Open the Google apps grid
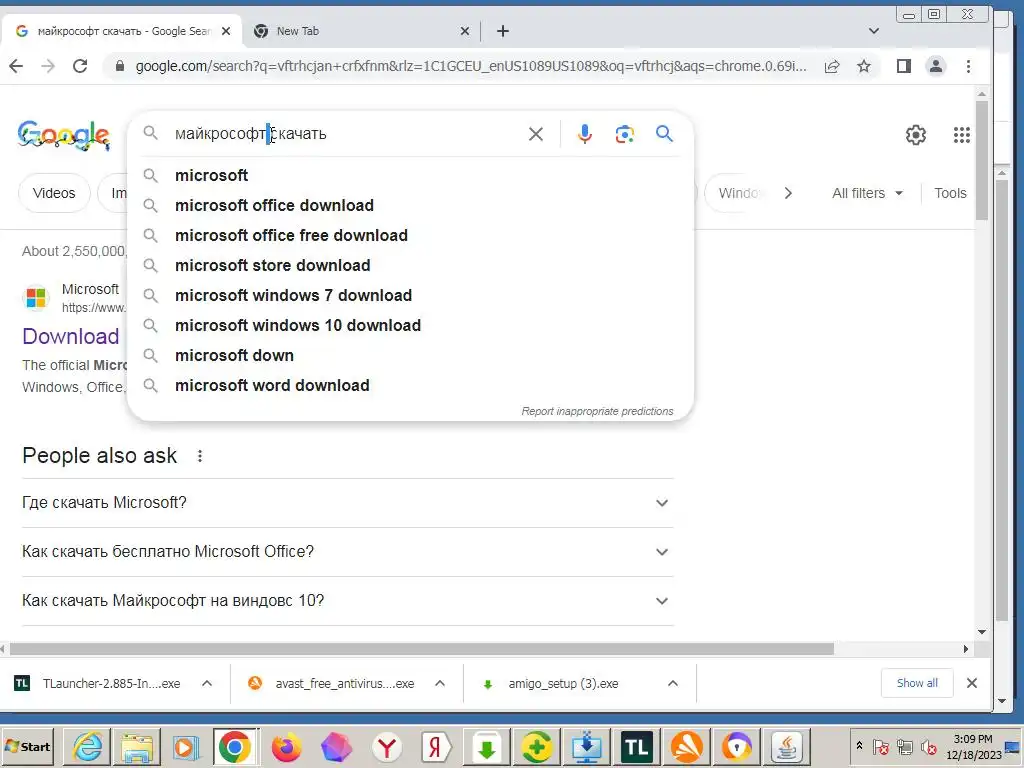The height and width of the screenshot is (768, 1024). point(961,135)
